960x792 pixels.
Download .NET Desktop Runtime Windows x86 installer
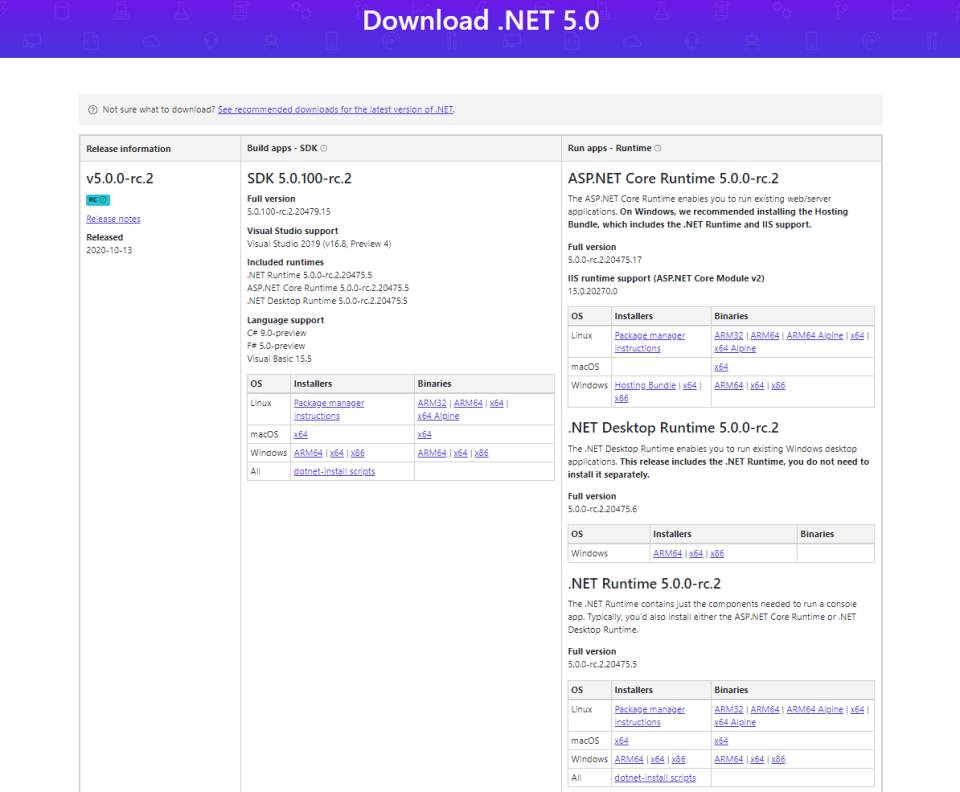pyautogui.click(x=717, y=553)
